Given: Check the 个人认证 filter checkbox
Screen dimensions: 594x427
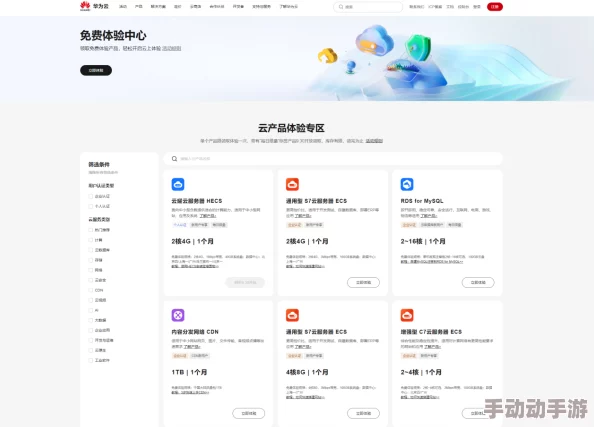Looking at the screenshot, I should 91,206.
